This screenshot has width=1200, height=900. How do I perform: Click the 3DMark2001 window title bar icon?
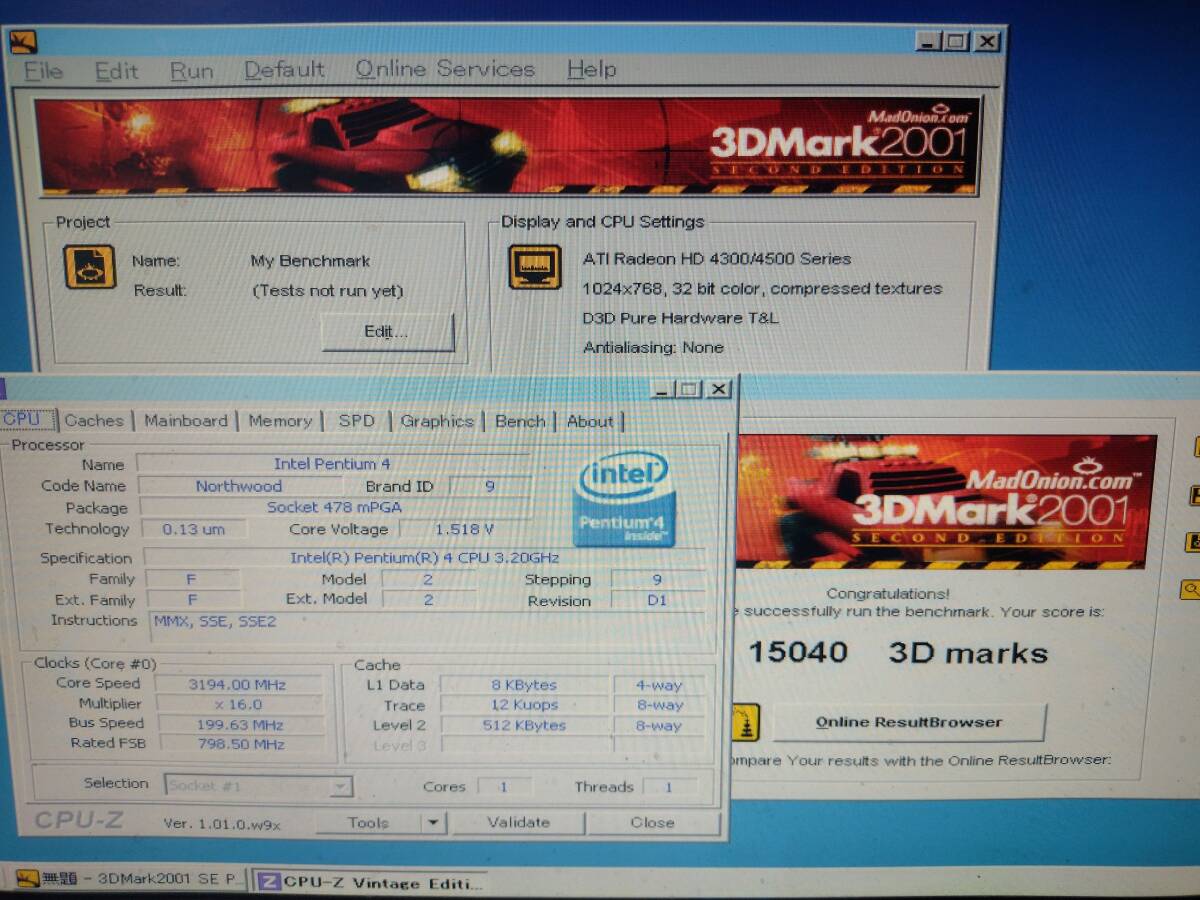tap(24, 42)
